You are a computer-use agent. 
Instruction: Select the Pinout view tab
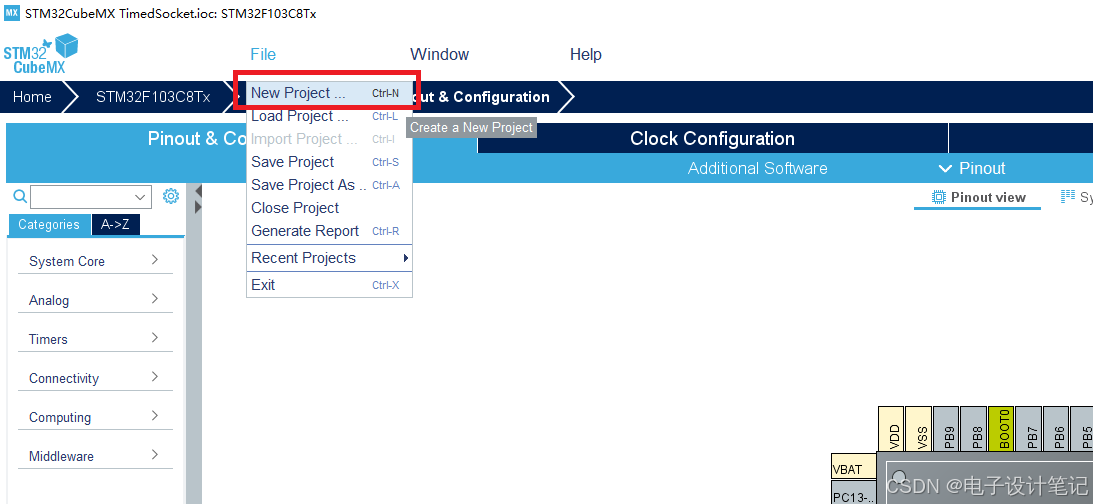[977, 198]
